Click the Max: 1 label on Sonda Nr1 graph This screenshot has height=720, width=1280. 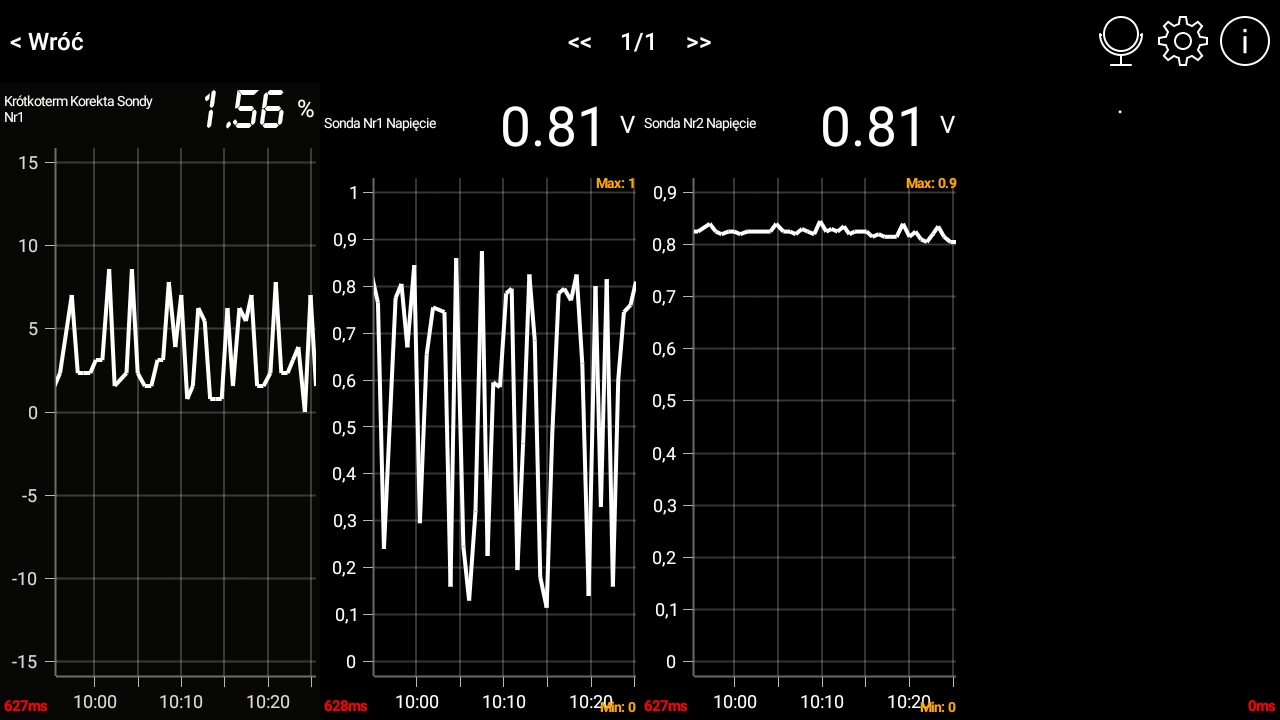(615, 184)
